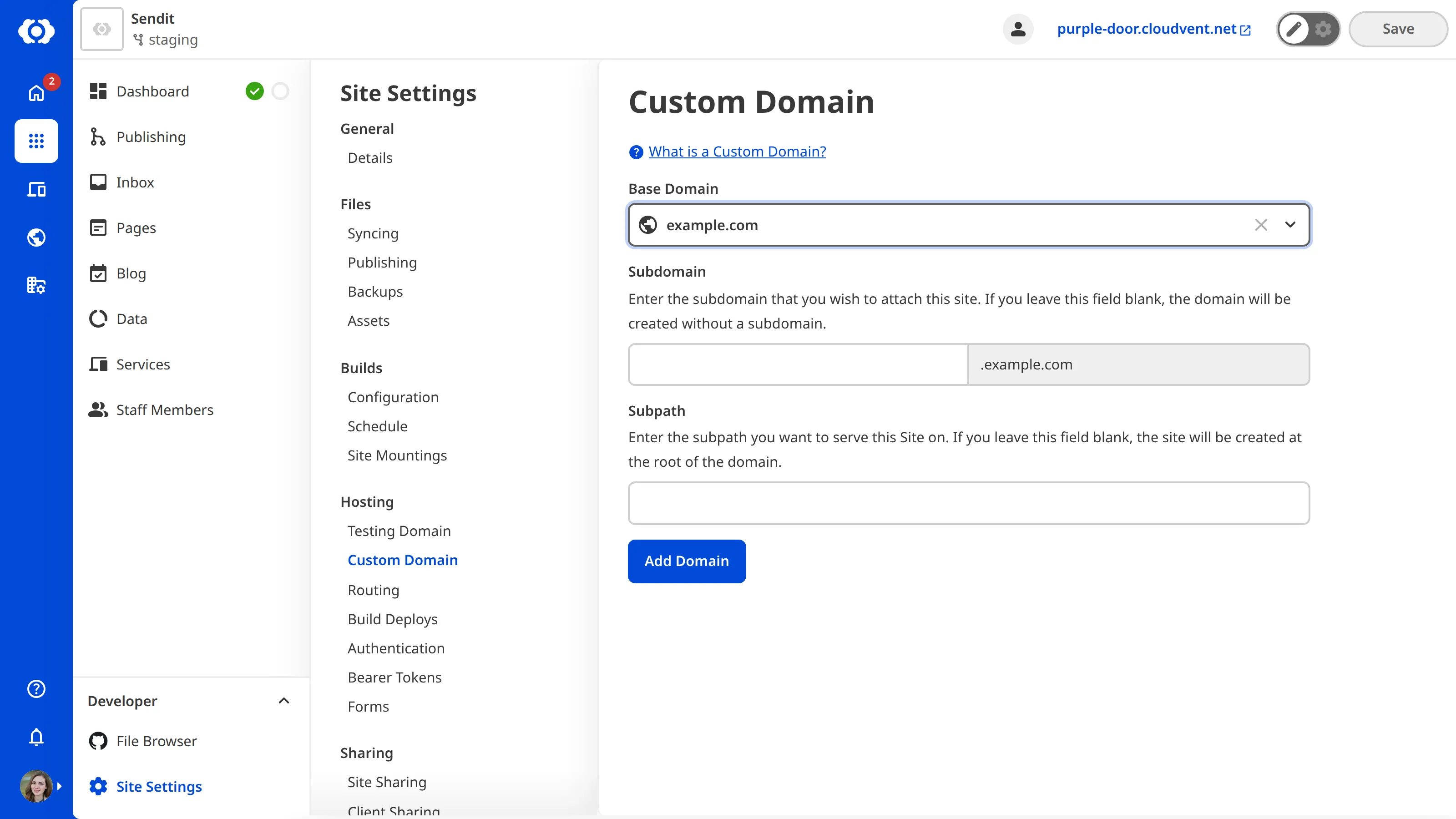The image size is (1456, 819).
Task: Go to Details settings
Action: (x=369, y=158)
